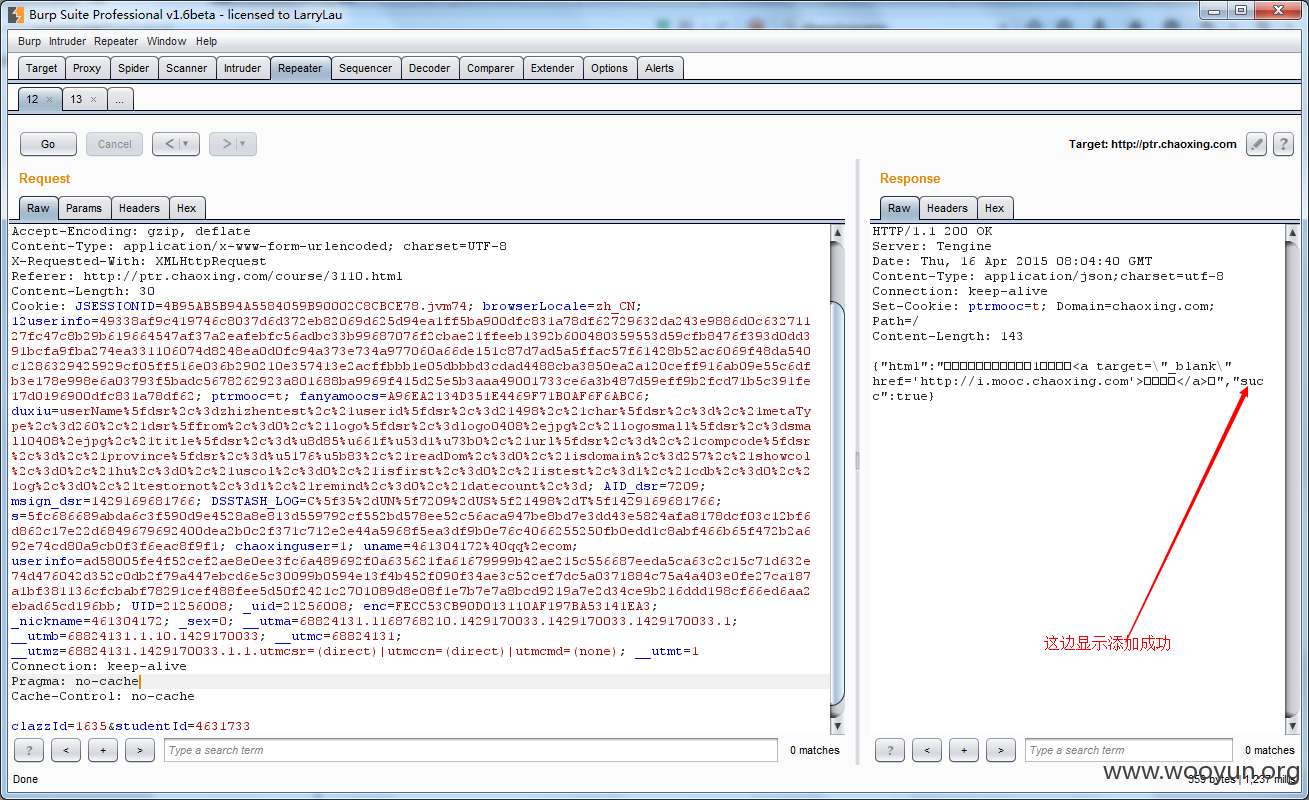The height and width of the screenshot is (800, 1309).
Task: Switch to the Options tab
Action: coord(609,68)
